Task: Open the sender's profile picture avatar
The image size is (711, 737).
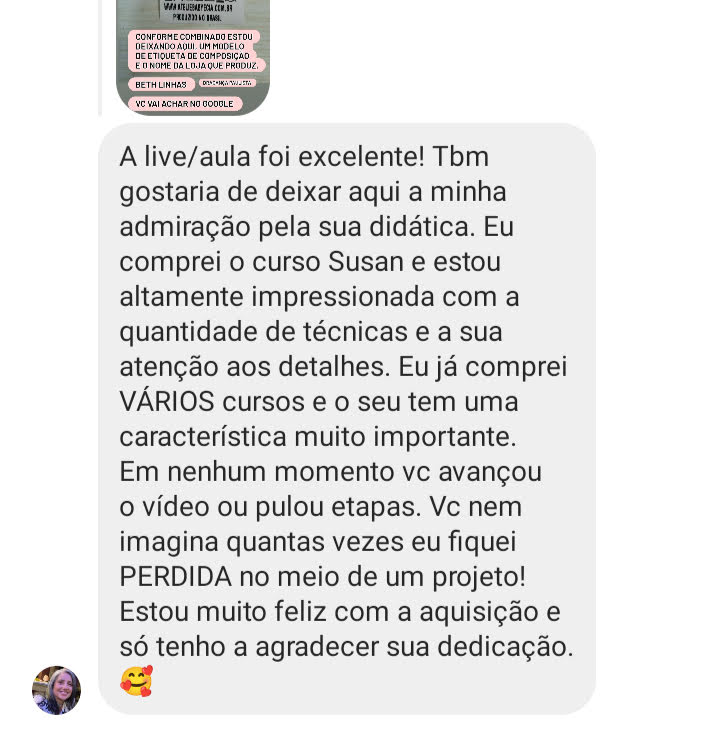Action: pyautogui.click(x=56, y=690)
